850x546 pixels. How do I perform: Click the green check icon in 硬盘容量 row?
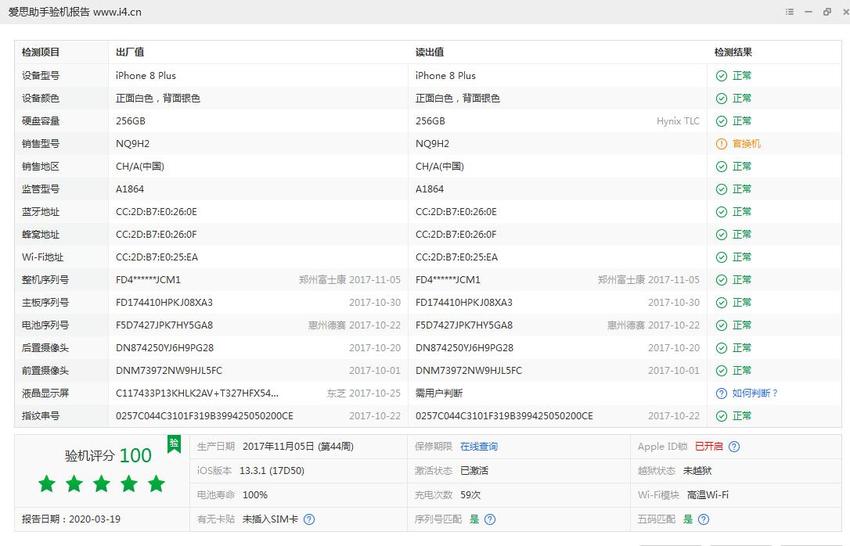(x=721, y=121)
